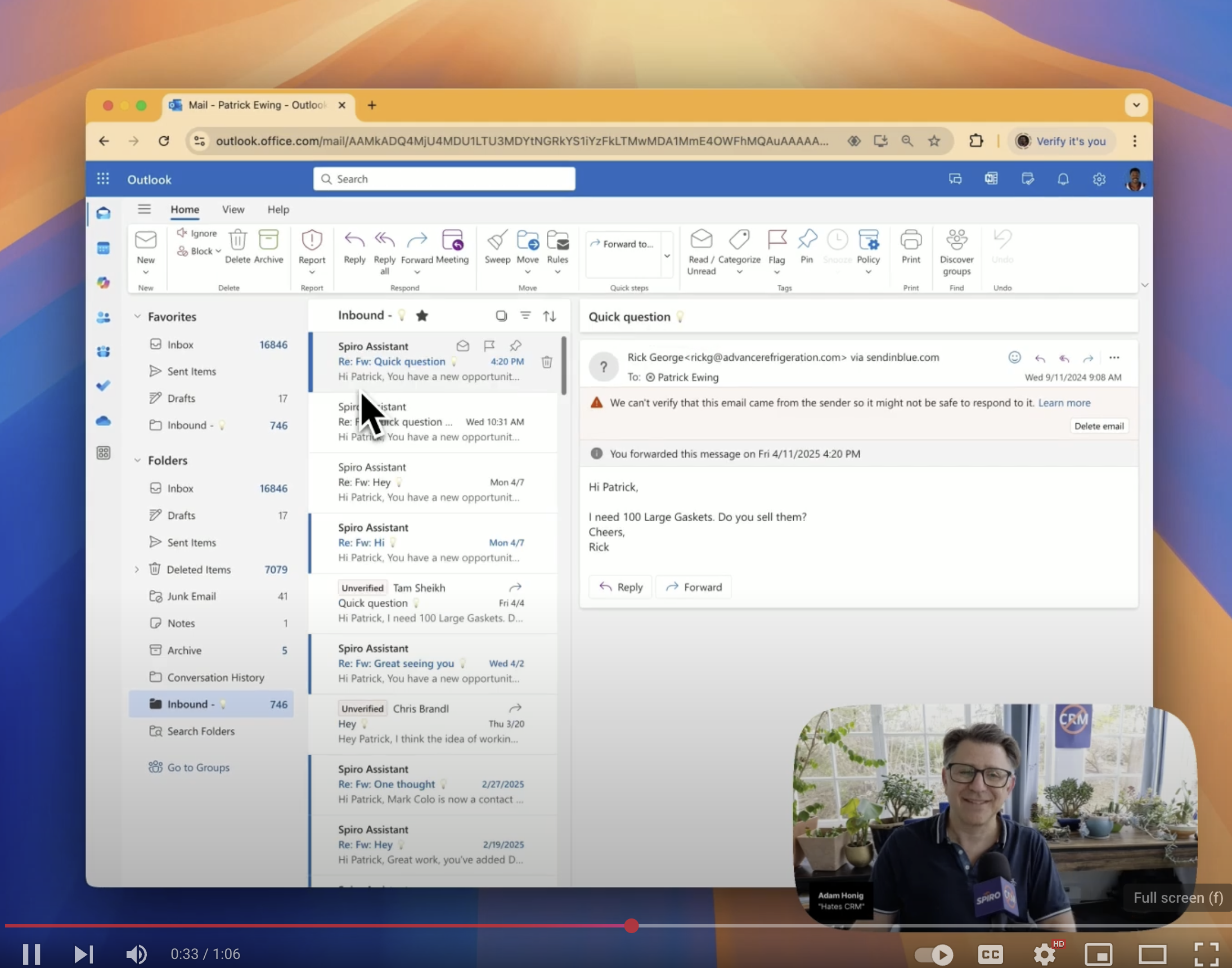Image resolution: width=1232 pixels, height=968 pixels.
Task: Click the video playhead marker
Action: (631, 926)
